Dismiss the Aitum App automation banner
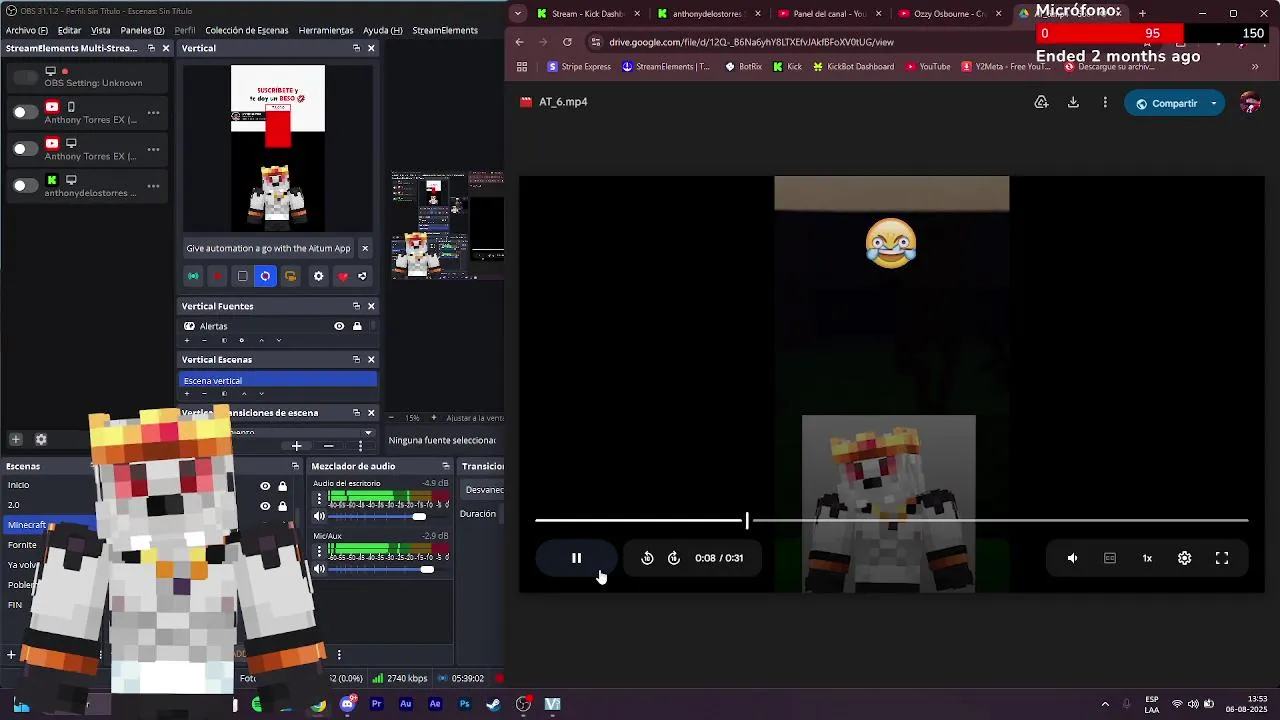 tap(364, 248)
